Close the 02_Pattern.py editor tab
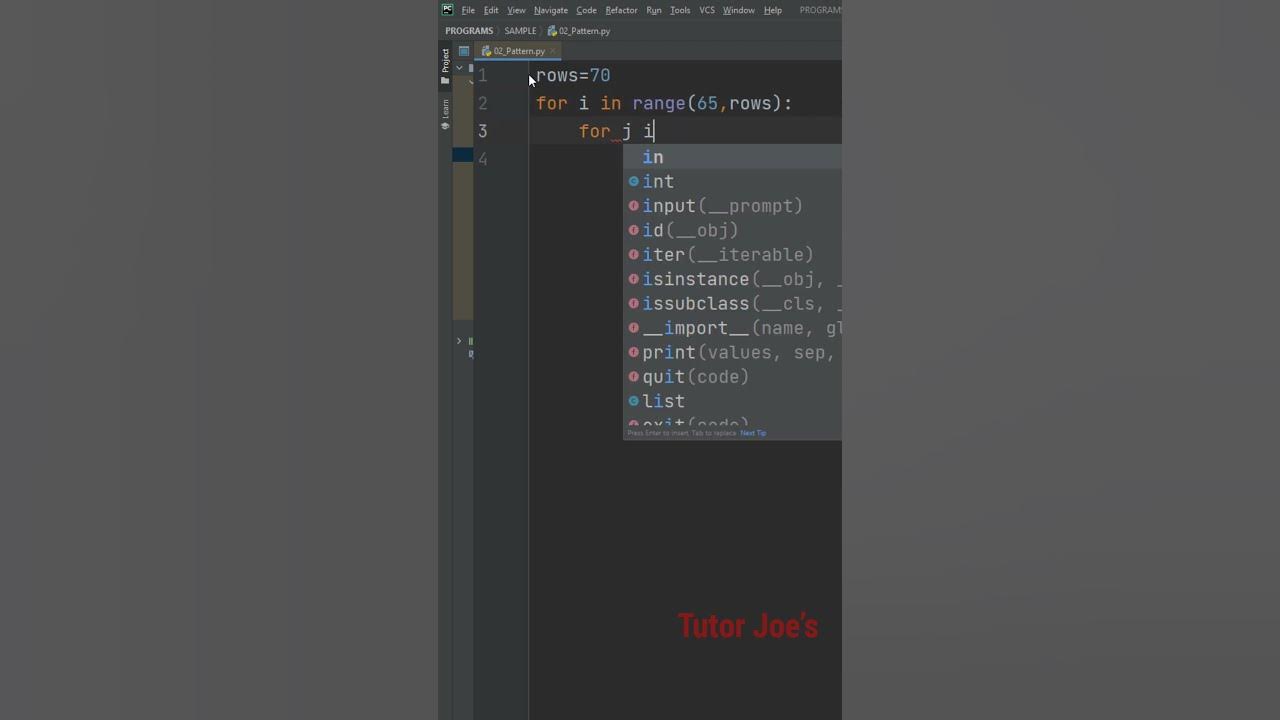Screen dimensions: 1280x720 [553, 51]
